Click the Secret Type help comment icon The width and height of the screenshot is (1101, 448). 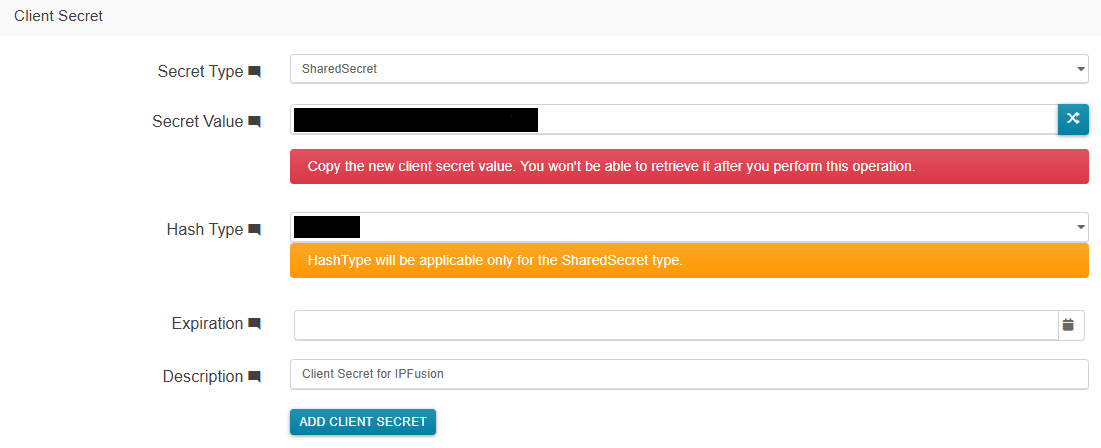tap(254, 72)
